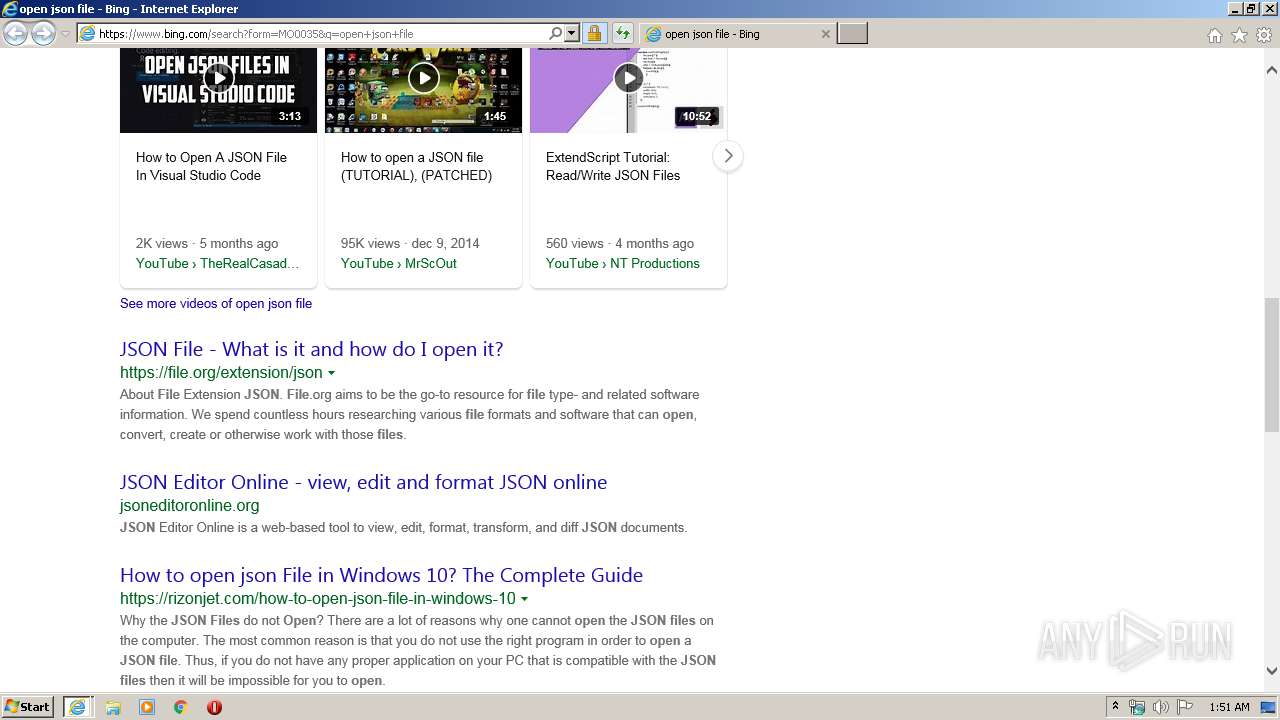Click the 1:51 AM clock
Image resolution: width=1280 pixels, height=720 pixels.
click(x=1229, y=707)
